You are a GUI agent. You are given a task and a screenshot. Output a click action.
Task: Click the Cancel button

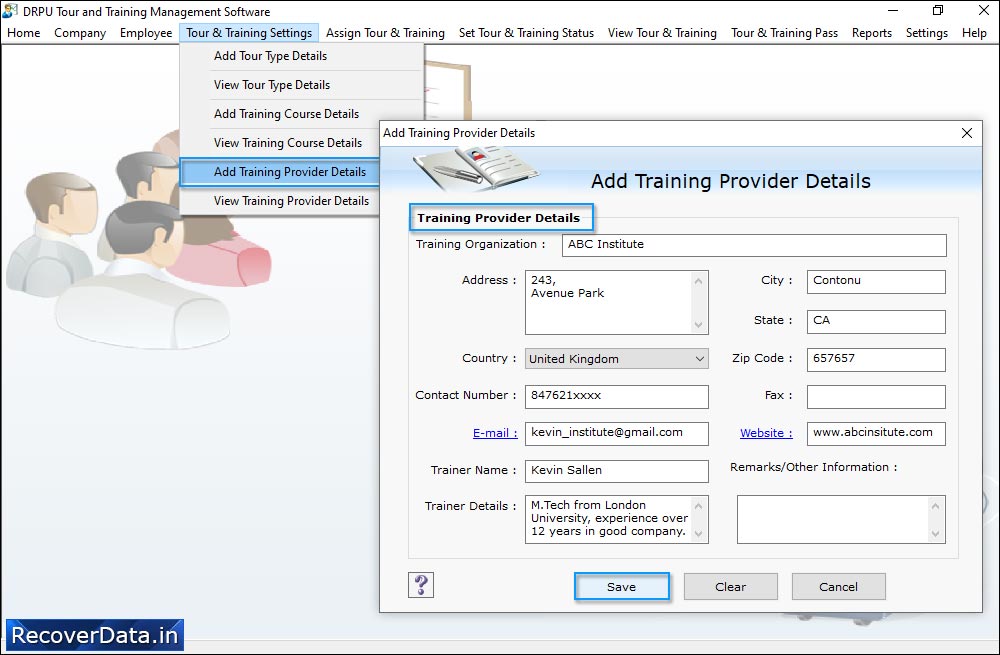[x=839, y=587]
